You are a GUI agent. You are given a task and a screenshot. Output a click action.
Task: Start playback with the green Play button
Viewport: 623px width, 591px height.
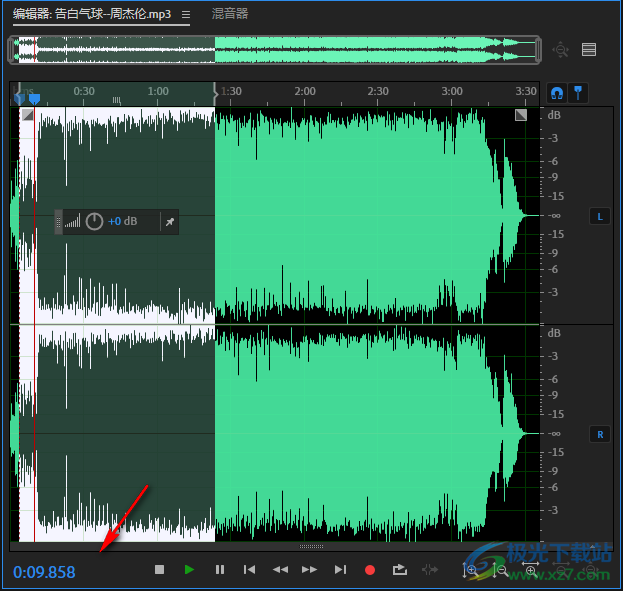point(189,570)
